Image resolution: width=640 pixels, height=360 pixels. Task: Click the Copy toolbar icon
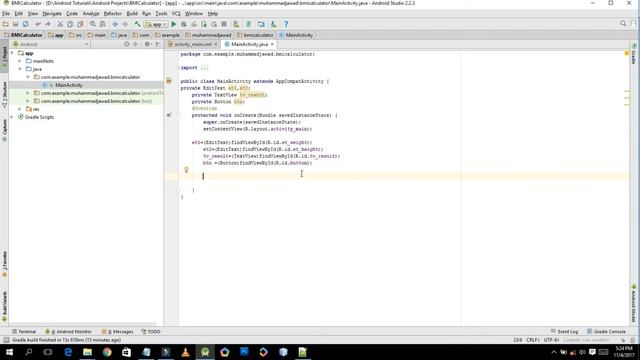click(x=70, y=24)
